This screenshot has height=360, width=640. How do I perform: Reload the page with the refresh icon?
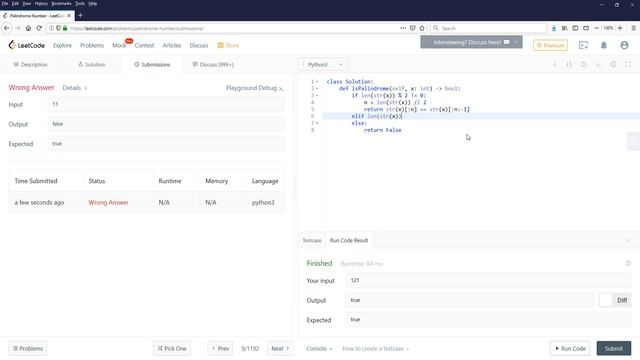(39, 28)
